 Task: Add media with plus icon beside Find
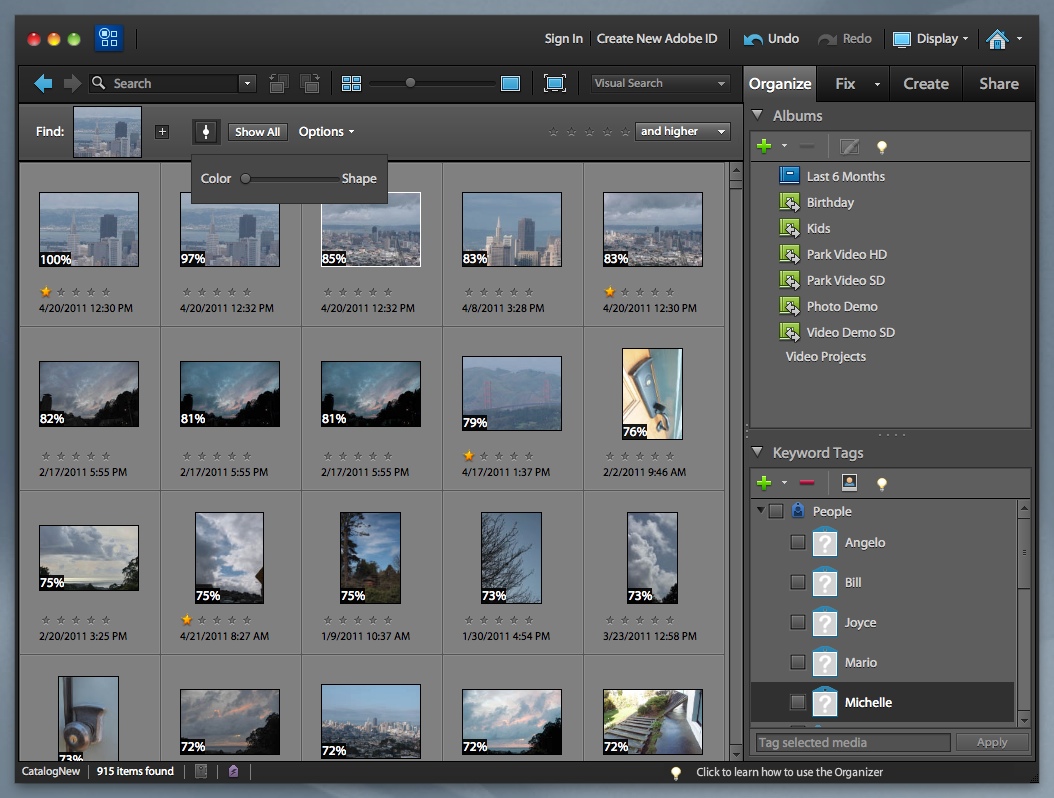point(163,132)
